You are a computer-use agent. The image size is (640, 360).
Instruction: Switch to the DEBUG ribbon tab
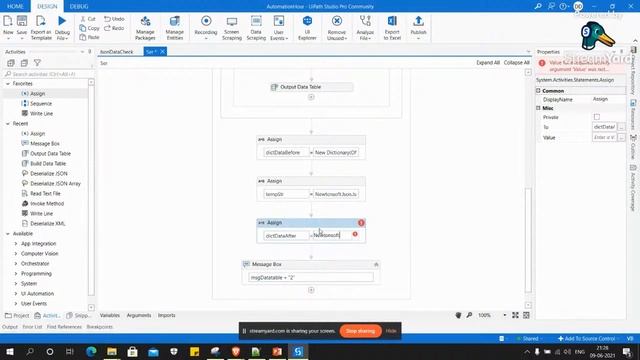click(x=79, y=6)
